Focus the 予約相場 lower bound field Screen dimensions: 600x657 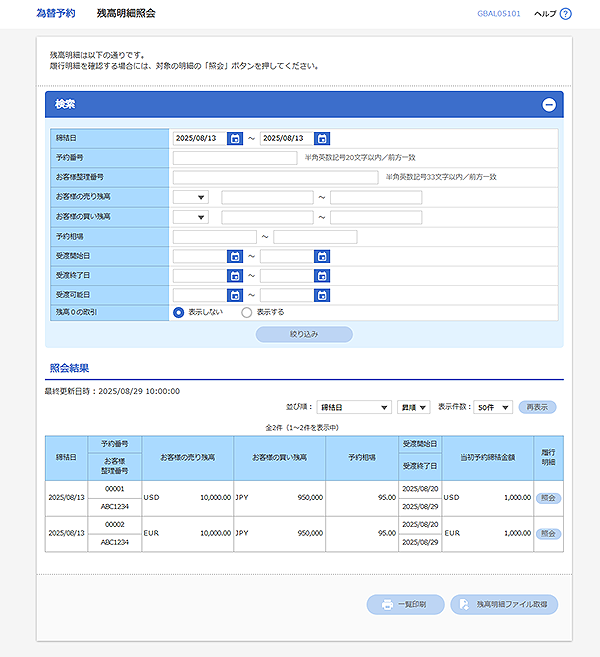coord(215,237)
